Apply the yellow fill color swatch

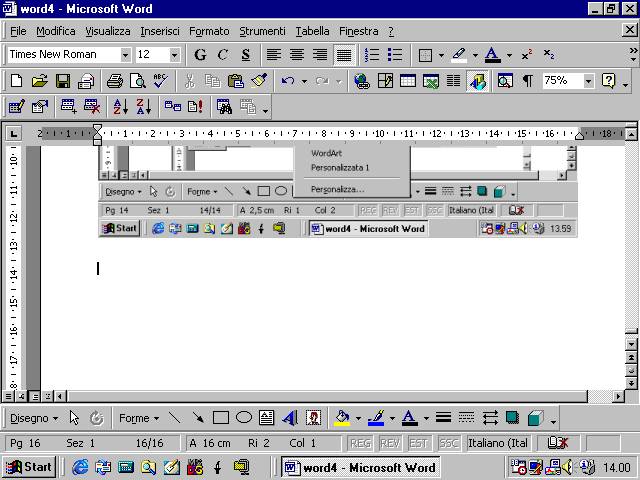342,418
